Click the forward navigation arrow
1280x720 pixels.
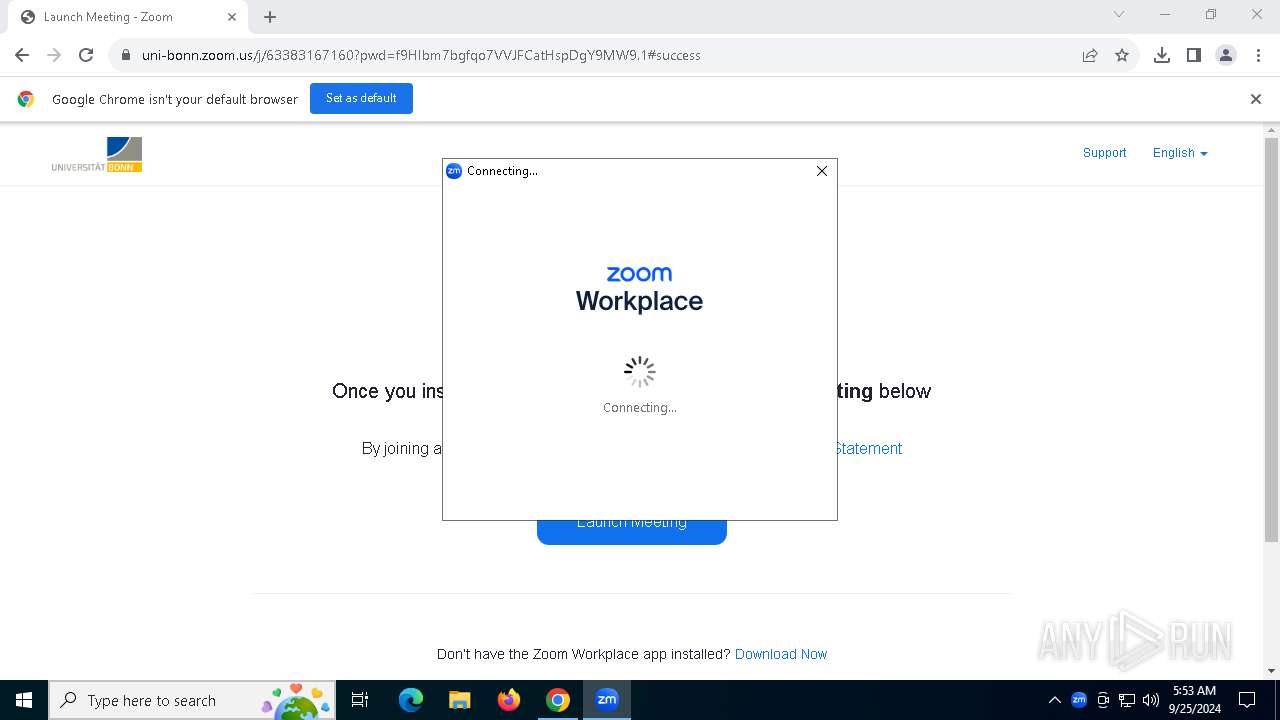(x=54, y=55)
